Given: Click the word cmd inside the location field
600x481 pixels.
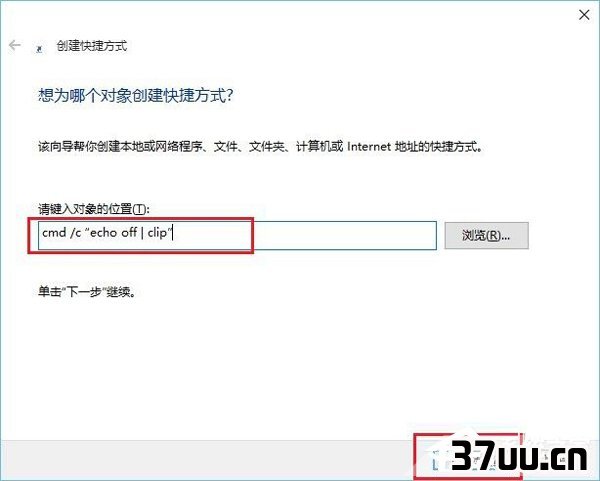Looking at the screenshot, I should tap(54, 232).
